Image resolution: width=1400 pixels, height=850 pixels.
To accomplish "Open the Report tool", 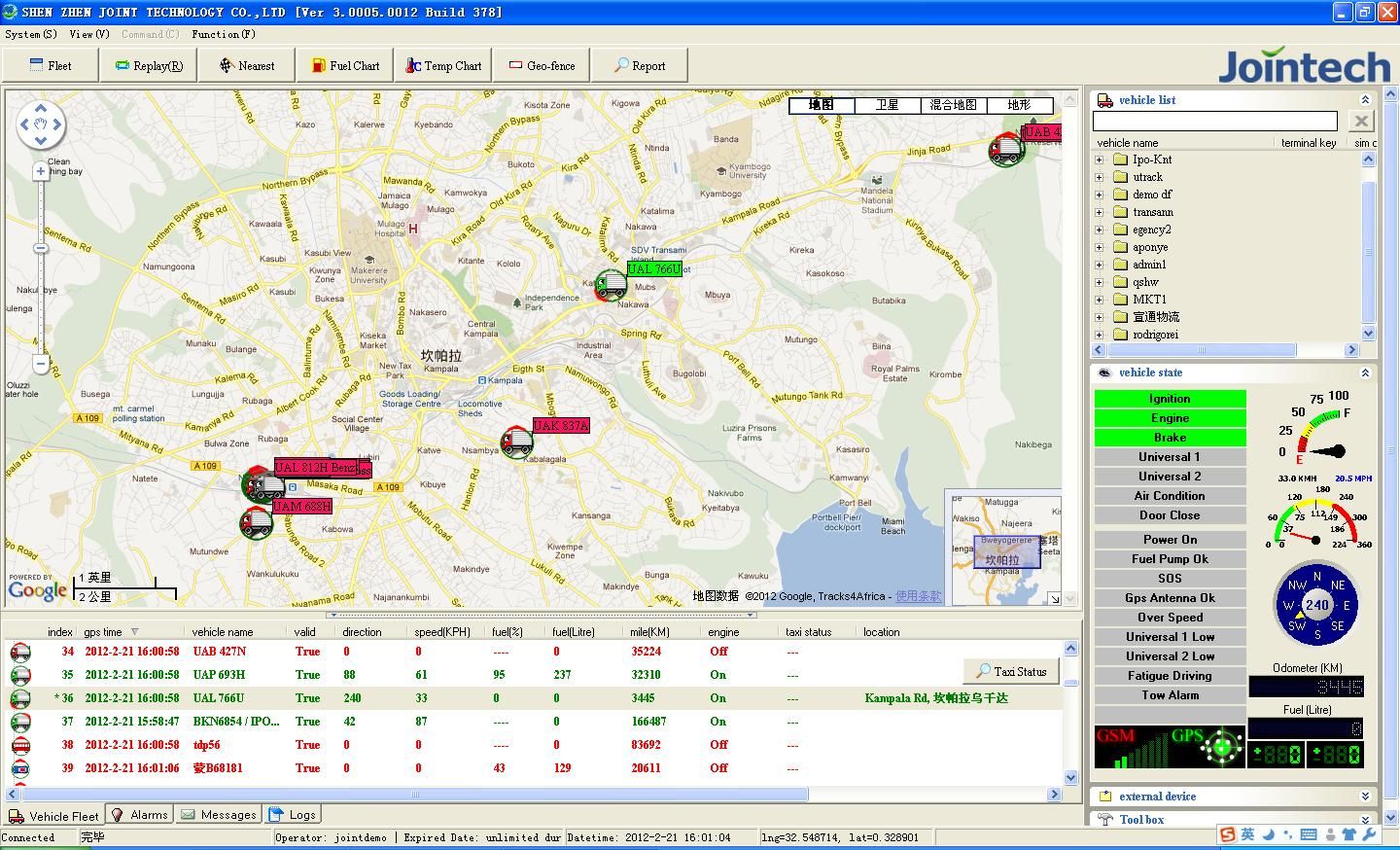I will (x=640, y=66).
